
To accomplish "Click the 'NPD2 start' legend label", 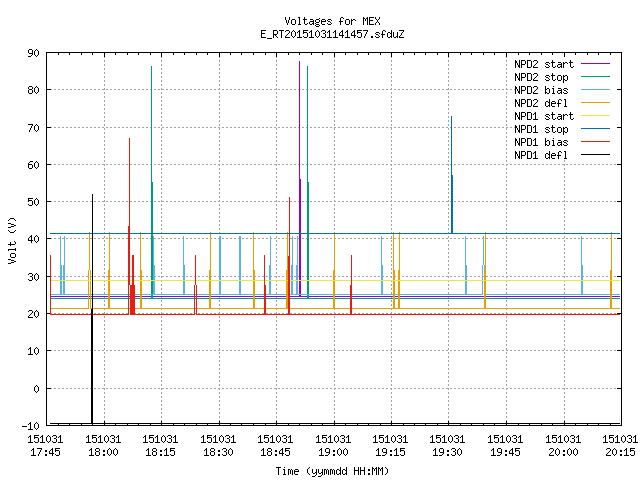I will 544,64.
